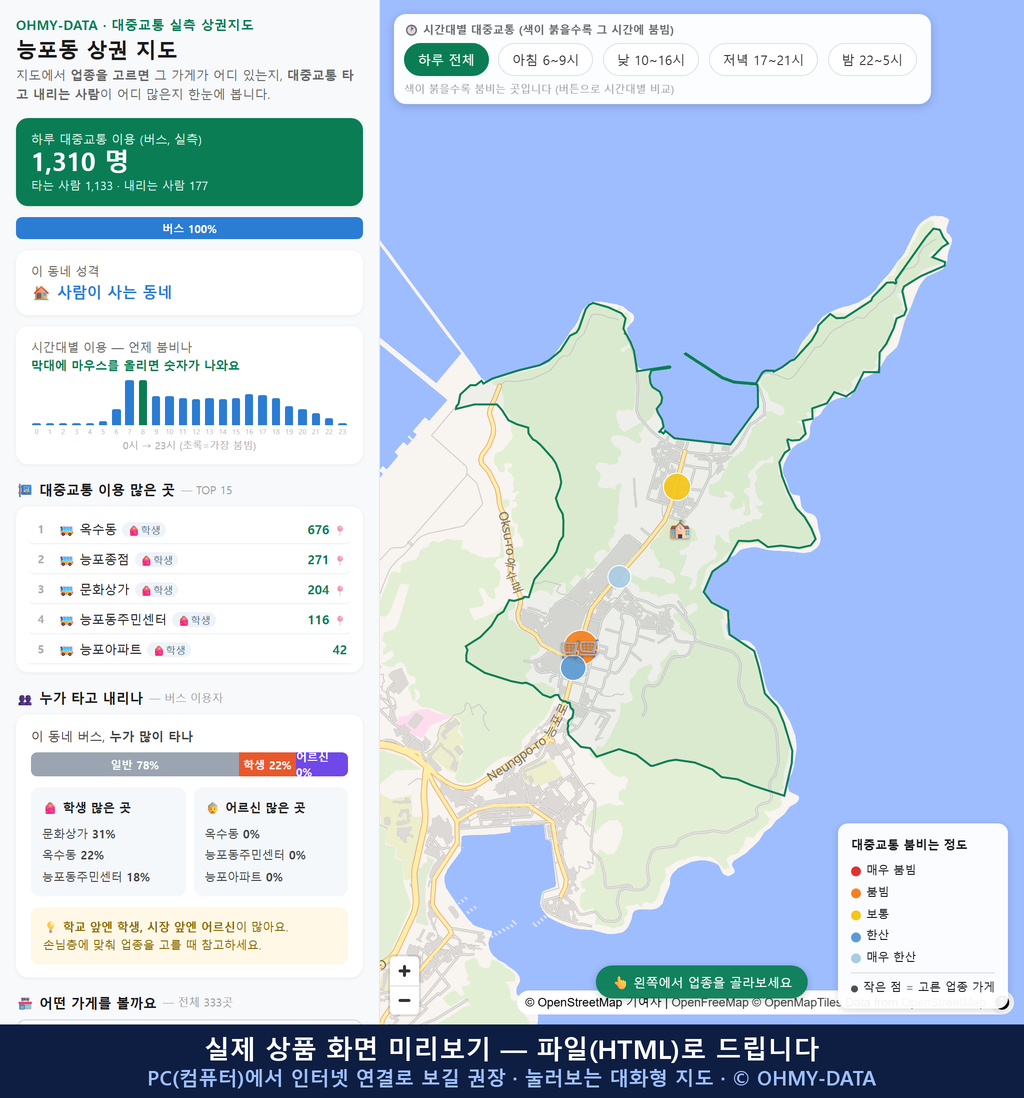Zoom in the map with plus button

point(404,971)
